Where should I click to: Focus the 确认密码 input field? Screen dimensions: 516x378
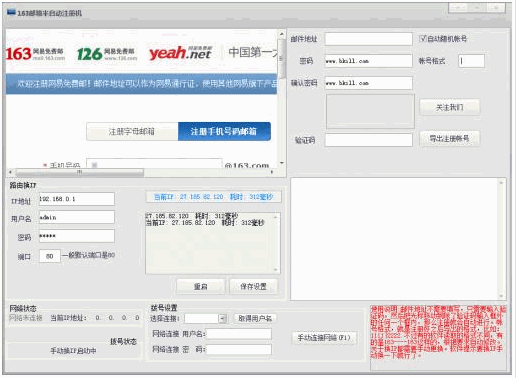tap(369, 83)
